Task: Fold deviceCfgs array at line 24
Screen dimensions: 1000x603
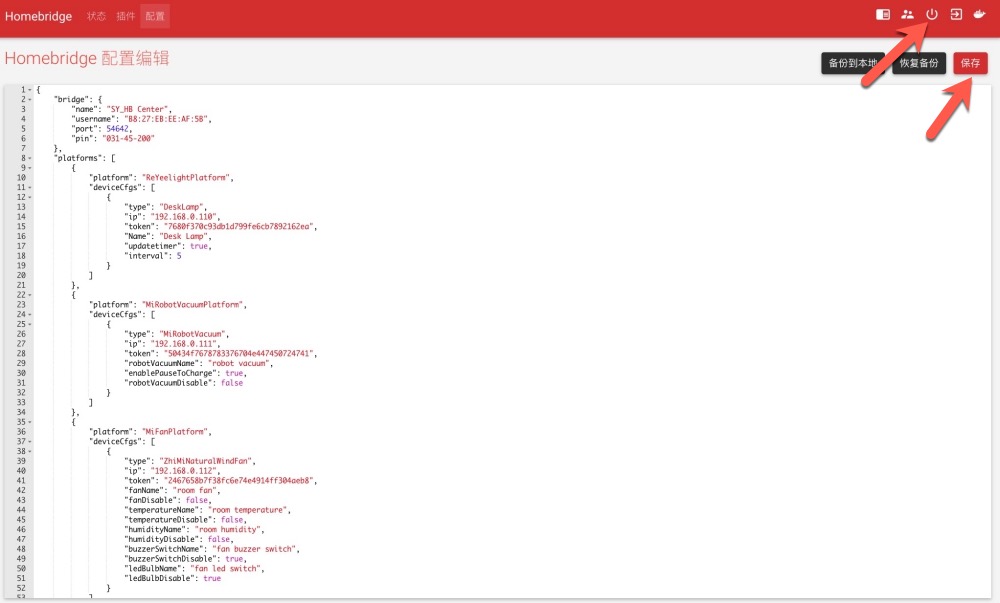Action: (x=30, y=314)
